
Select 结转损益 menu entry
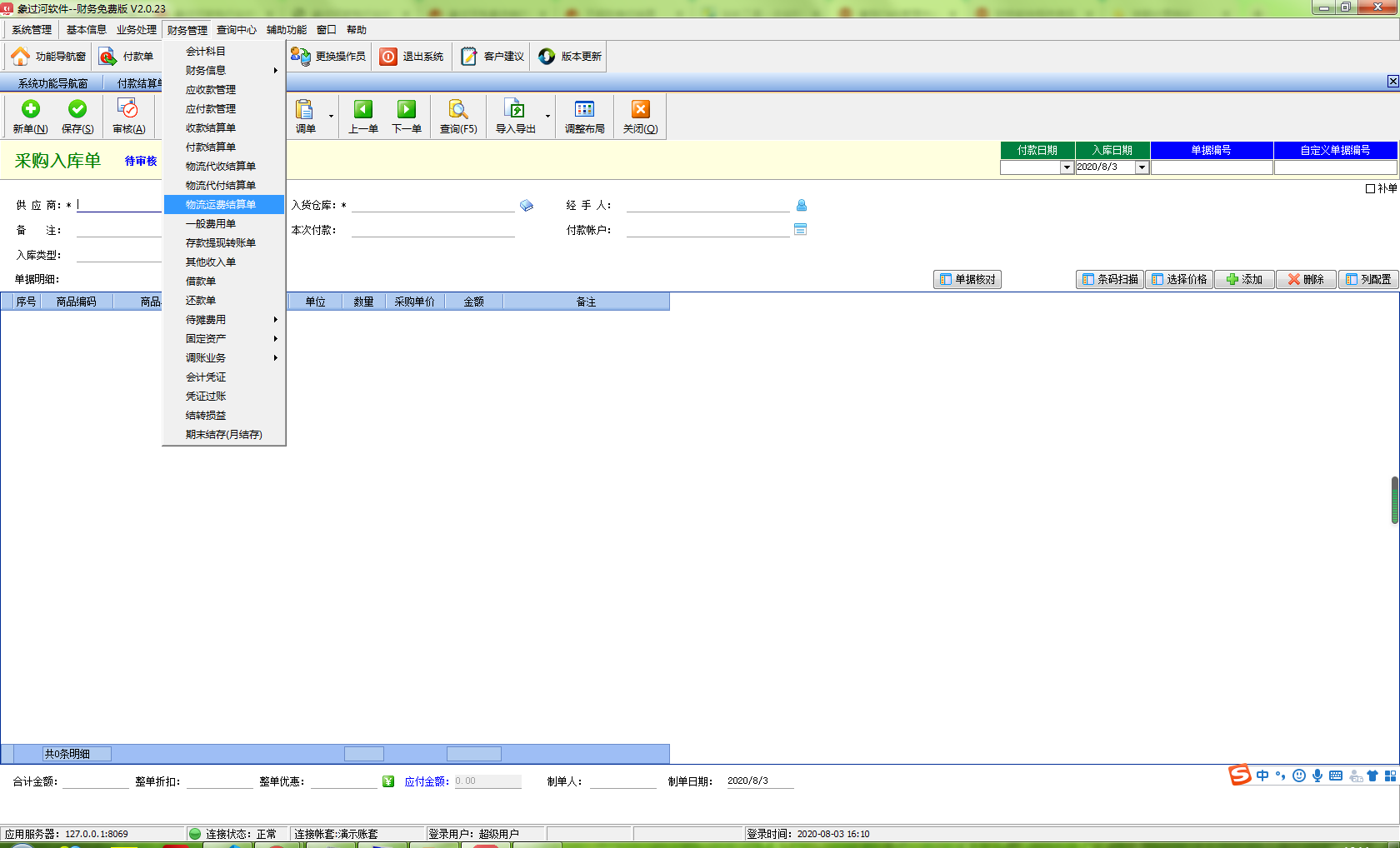pyautogui.click(x=223, y=416)
